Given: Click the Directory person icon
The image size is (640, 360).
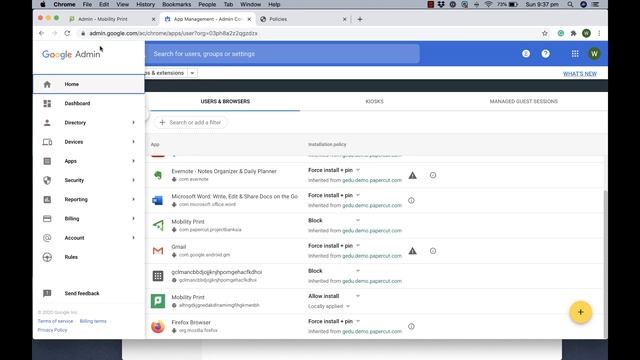Looking at the screenshot, I should click(x=47, y=122).
